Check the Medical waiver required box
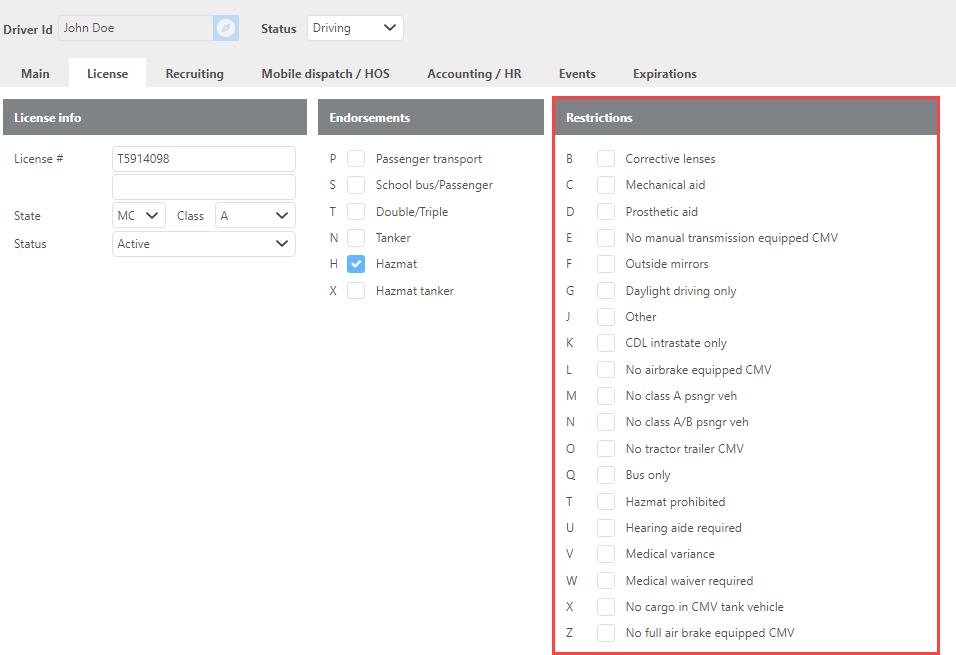 point(606,581)
